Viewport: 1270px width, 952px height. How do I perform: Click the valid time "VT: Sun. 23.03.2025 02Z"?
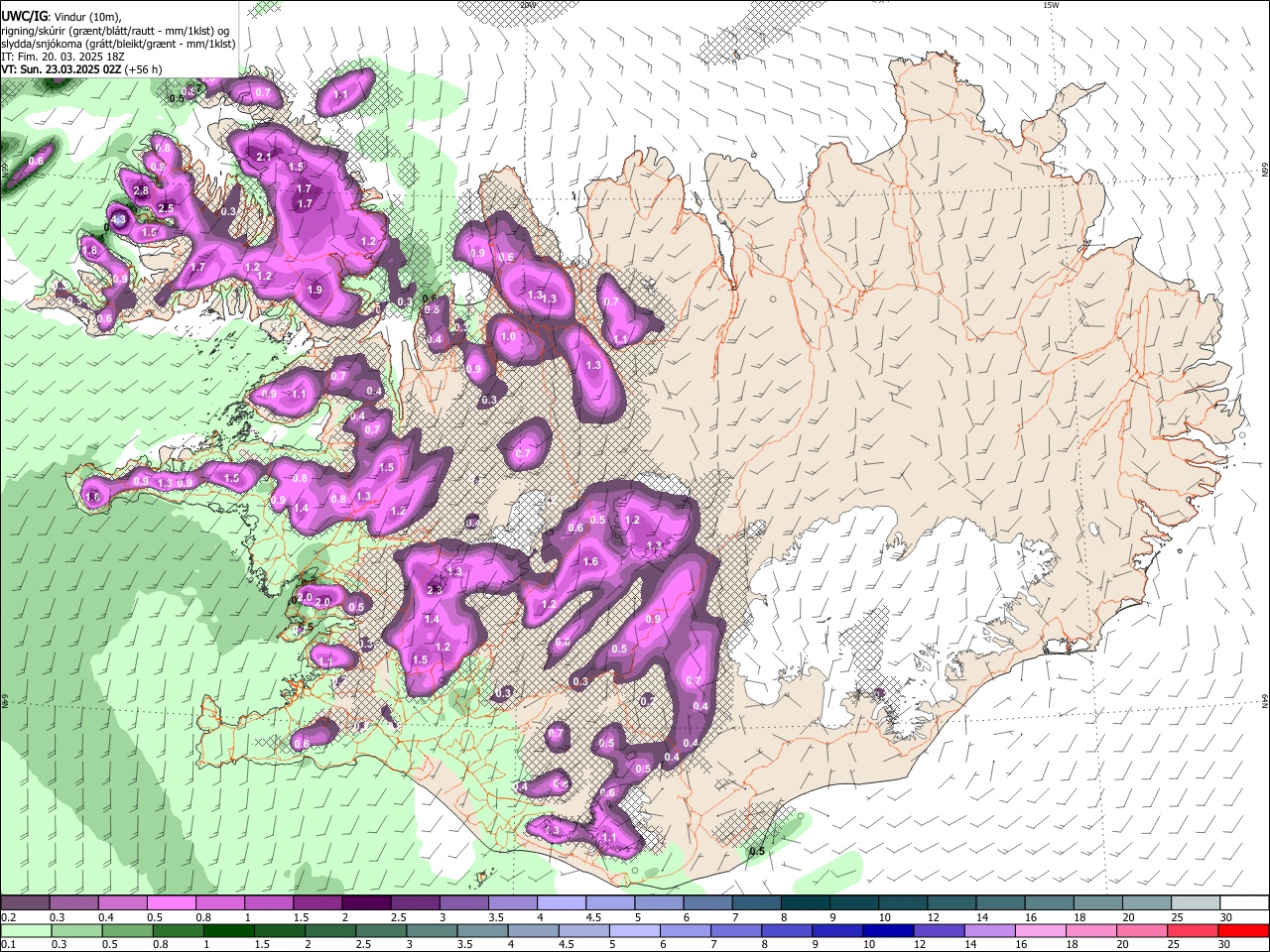(x=61, y=69)
